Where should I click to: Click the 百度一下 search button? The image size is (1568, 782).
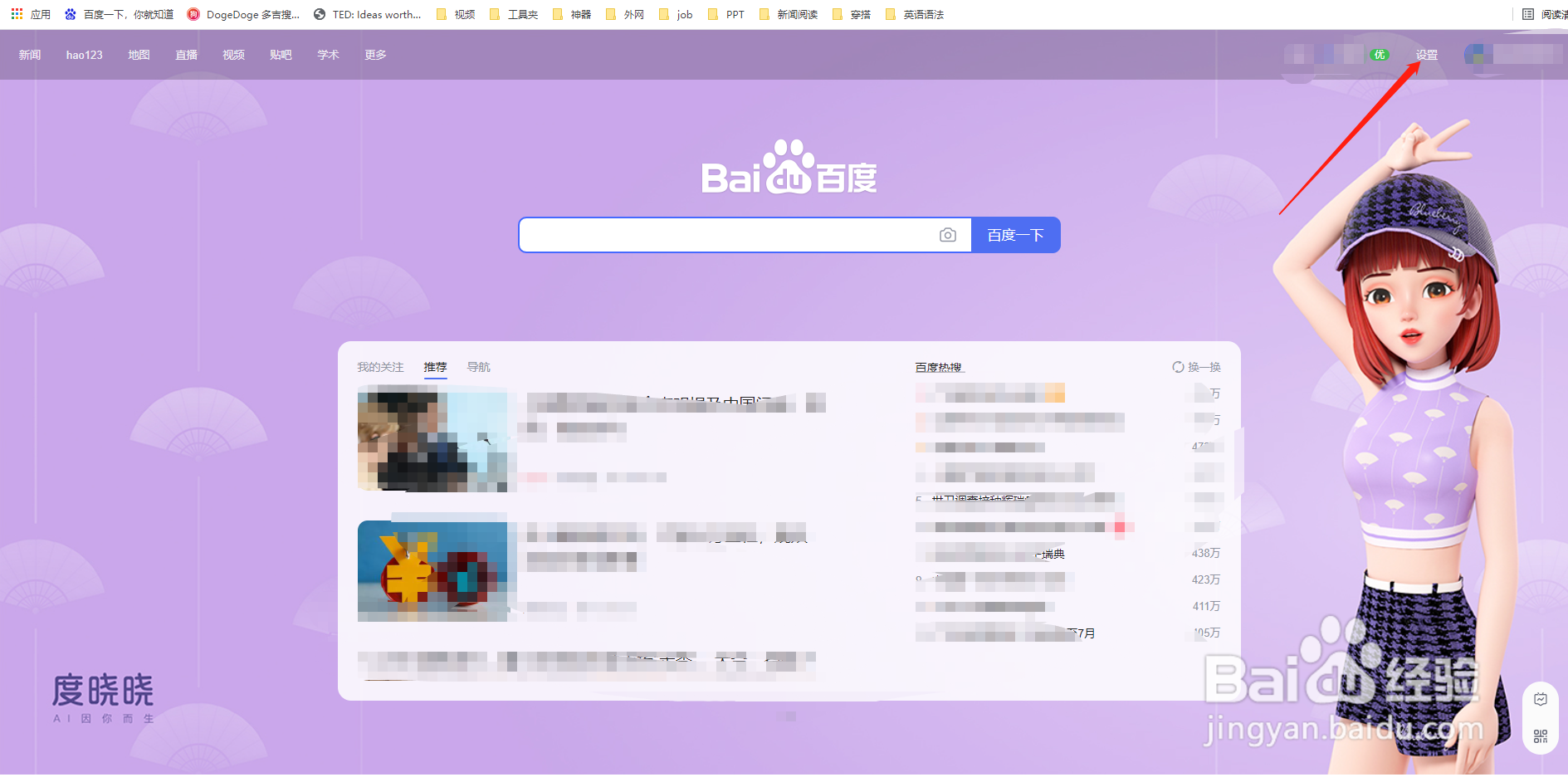[x=1015, y=235]
